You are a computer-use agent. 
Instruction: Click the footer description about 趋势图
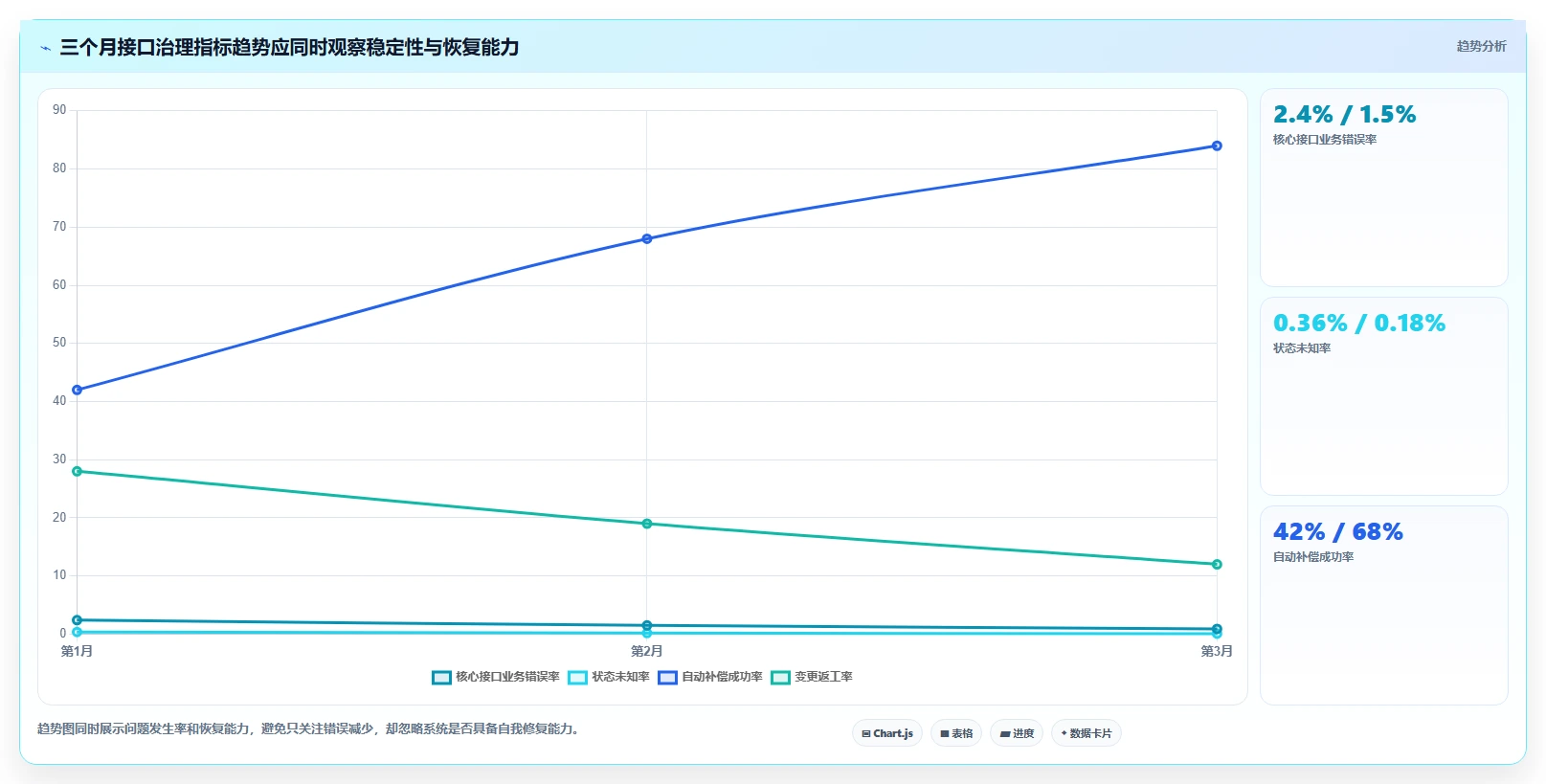tap(310, 729)
